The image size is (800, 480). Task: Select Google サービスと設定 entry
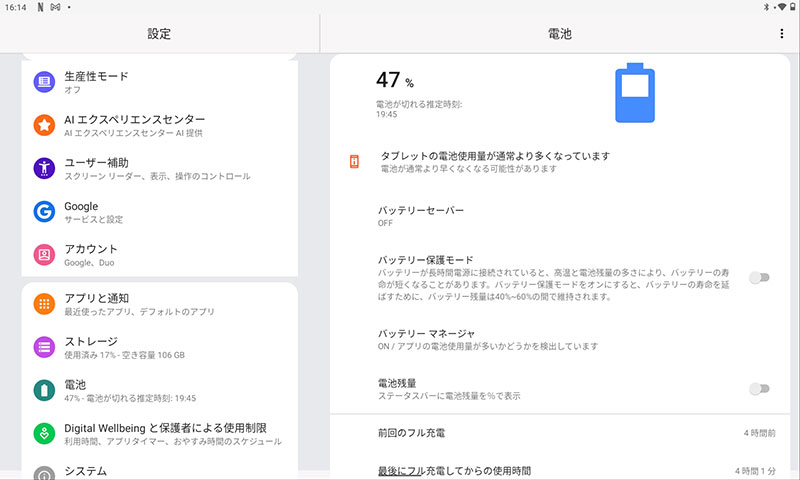pos(160,212)
